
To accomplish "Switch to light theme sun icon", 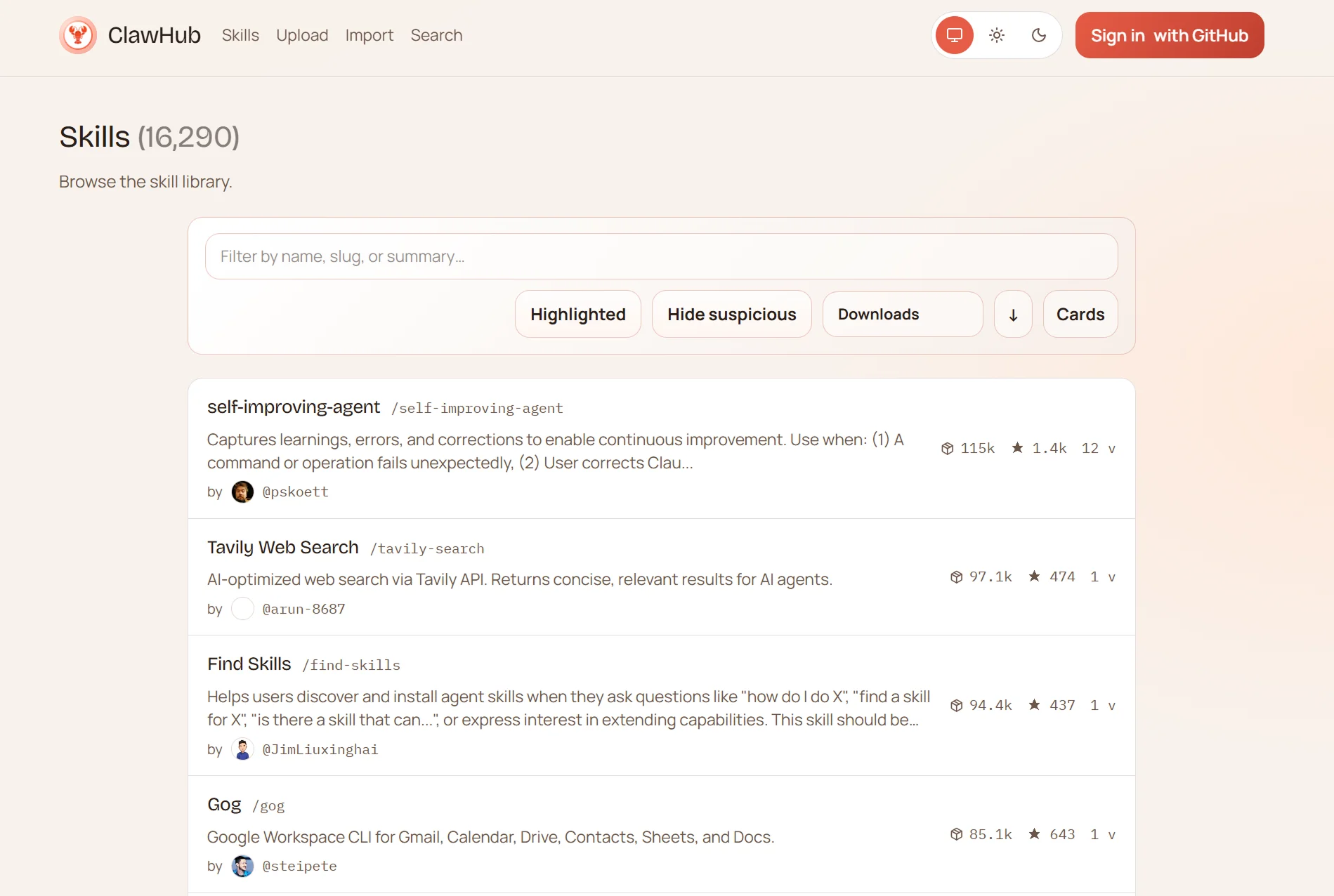I will click(x=996, y=35).
